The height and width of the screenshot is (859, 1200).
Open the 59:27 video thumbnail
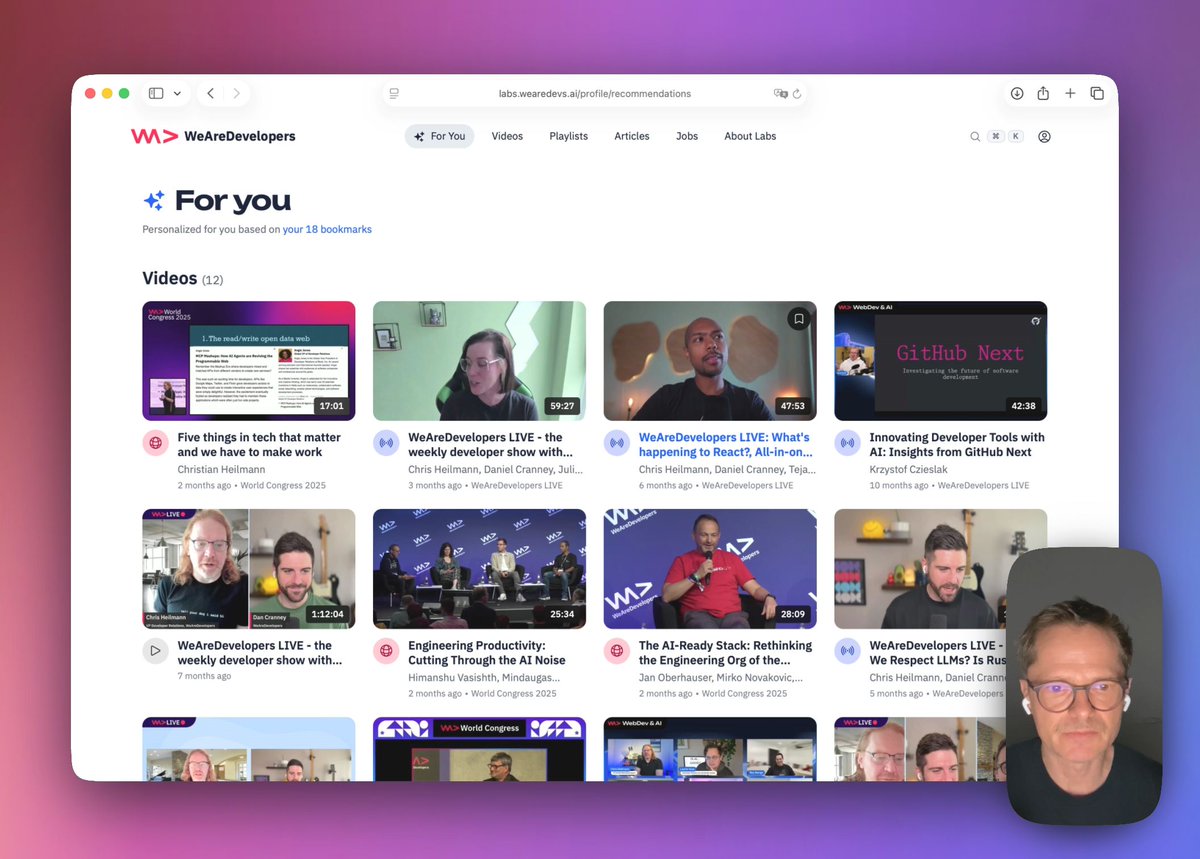[480, 361]
